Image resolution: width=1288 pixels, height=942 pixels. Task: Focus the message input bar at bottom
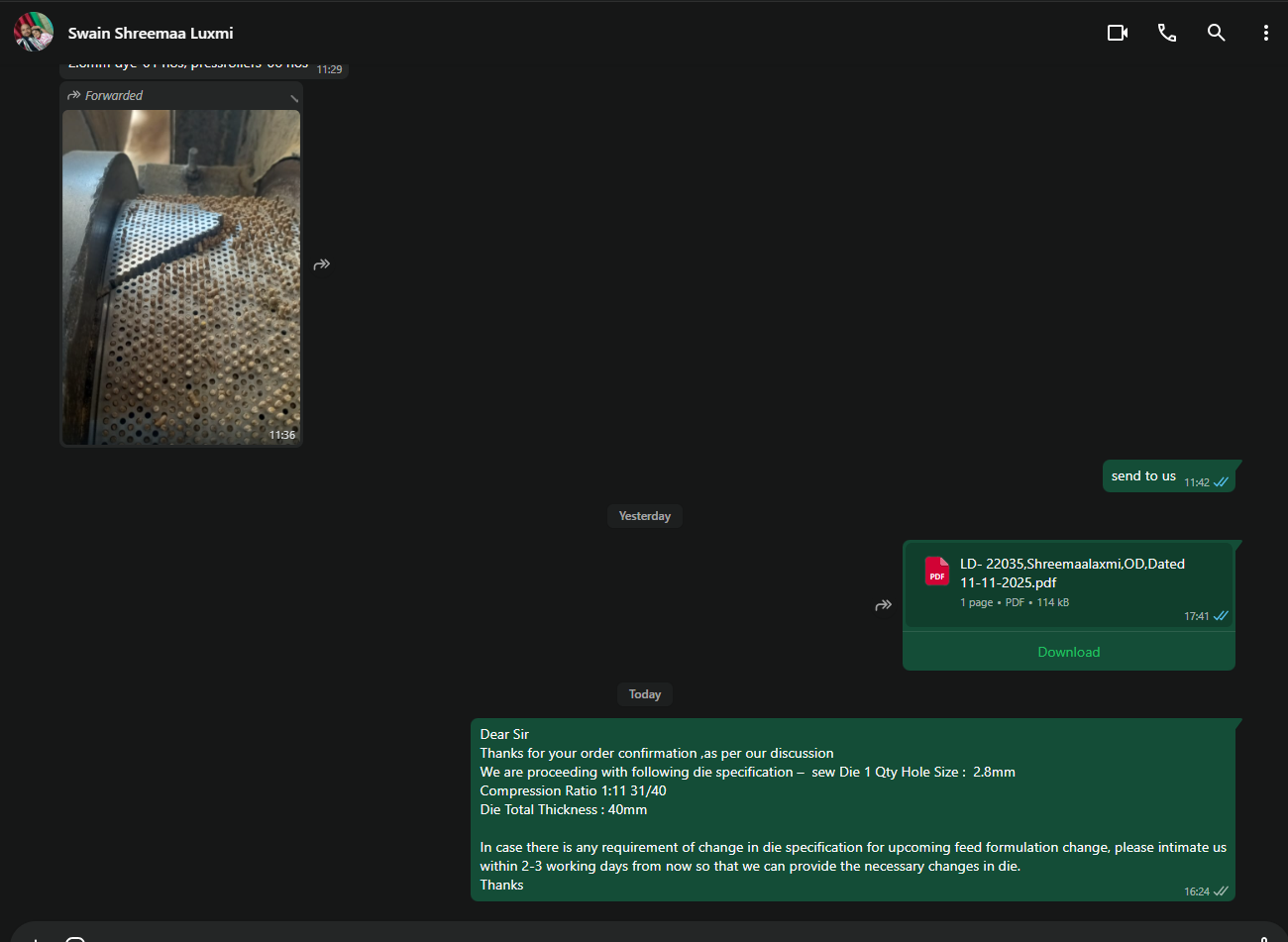(644, 934)
